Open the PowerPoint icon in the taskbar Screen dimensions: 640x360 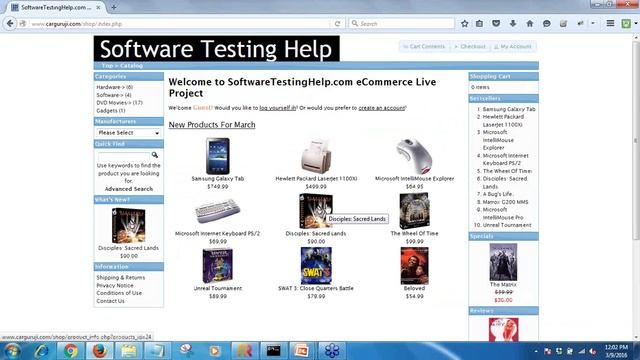coord(301,351)
